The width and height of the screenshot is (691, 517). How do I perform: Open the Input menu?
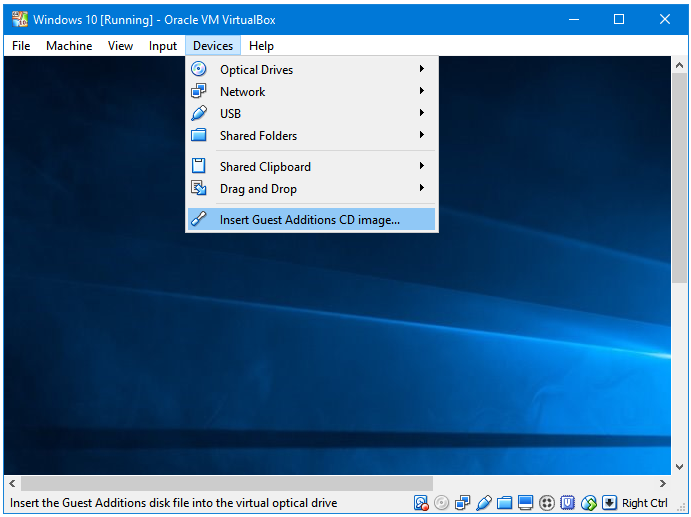[x=163, y=46]
